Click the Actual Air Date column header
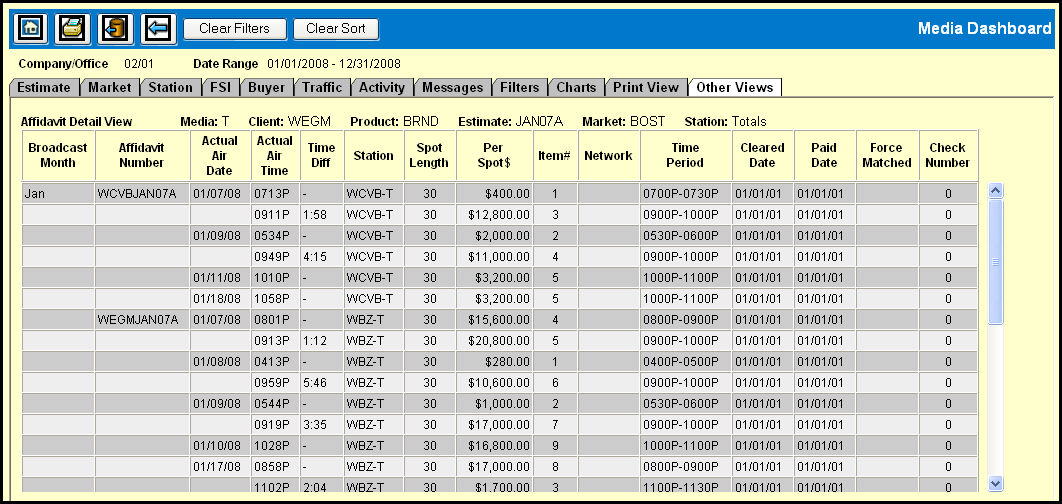1062x504 pixels. [x=220, y=155]
